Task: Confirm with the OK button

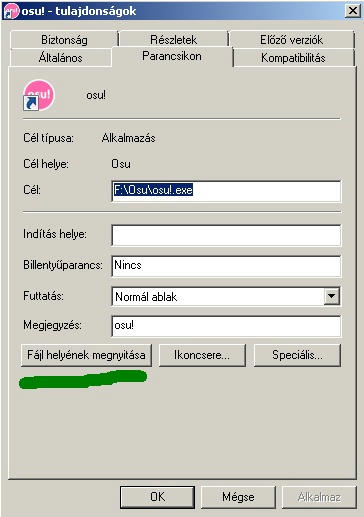Action: (x=157, y=497)
